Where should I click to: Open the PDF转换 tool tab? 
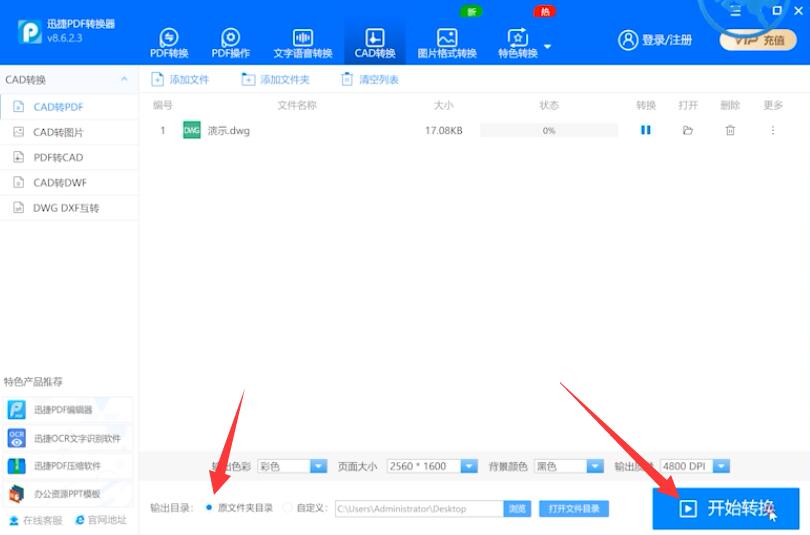[x=169, y=43]
